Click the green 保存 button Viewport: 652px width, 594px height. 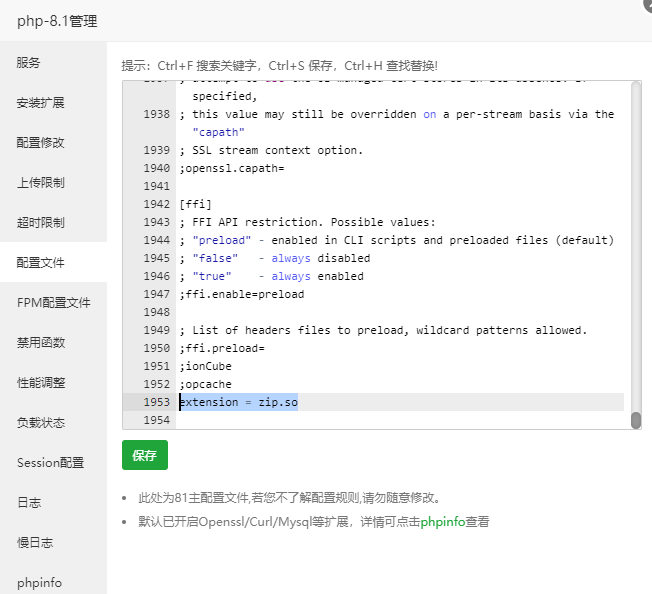(x=144, y=455)
